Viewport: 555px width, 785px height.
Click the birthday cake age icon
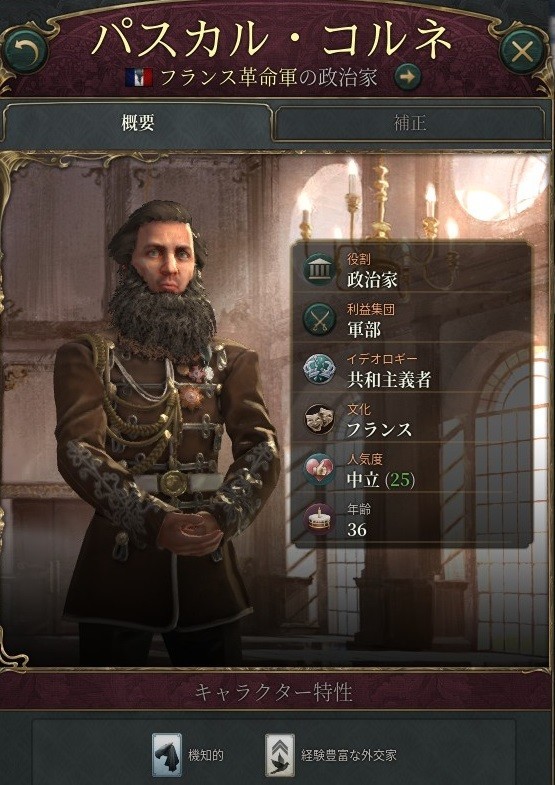319,520
